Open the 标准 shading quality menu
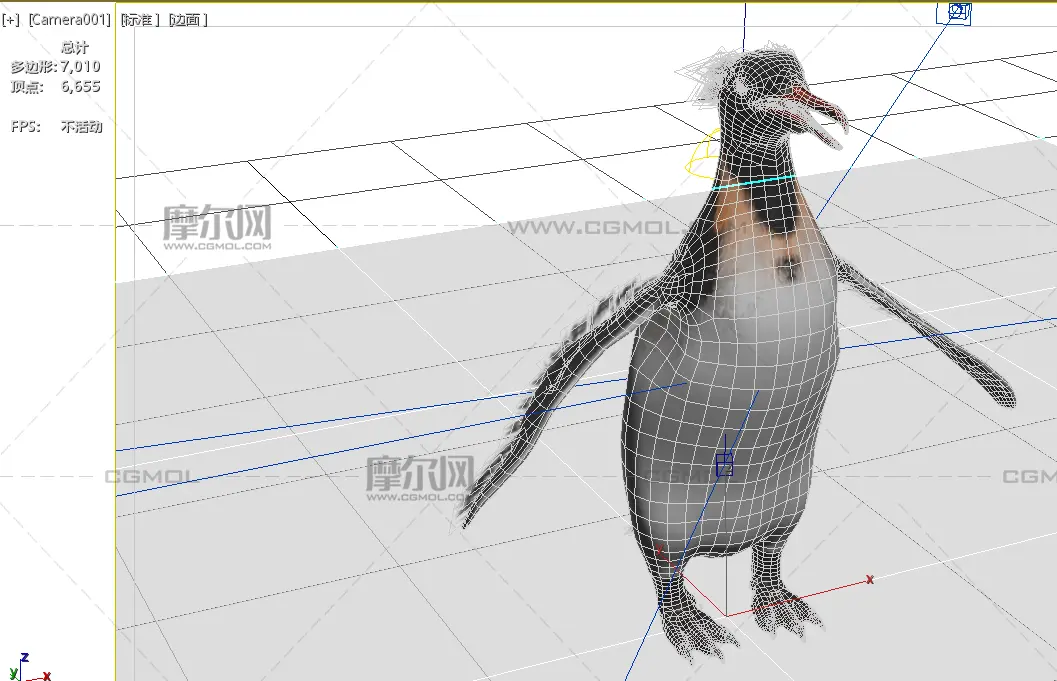The width and height of the screenshot is (1057, 681). click(x=139, y=20)
